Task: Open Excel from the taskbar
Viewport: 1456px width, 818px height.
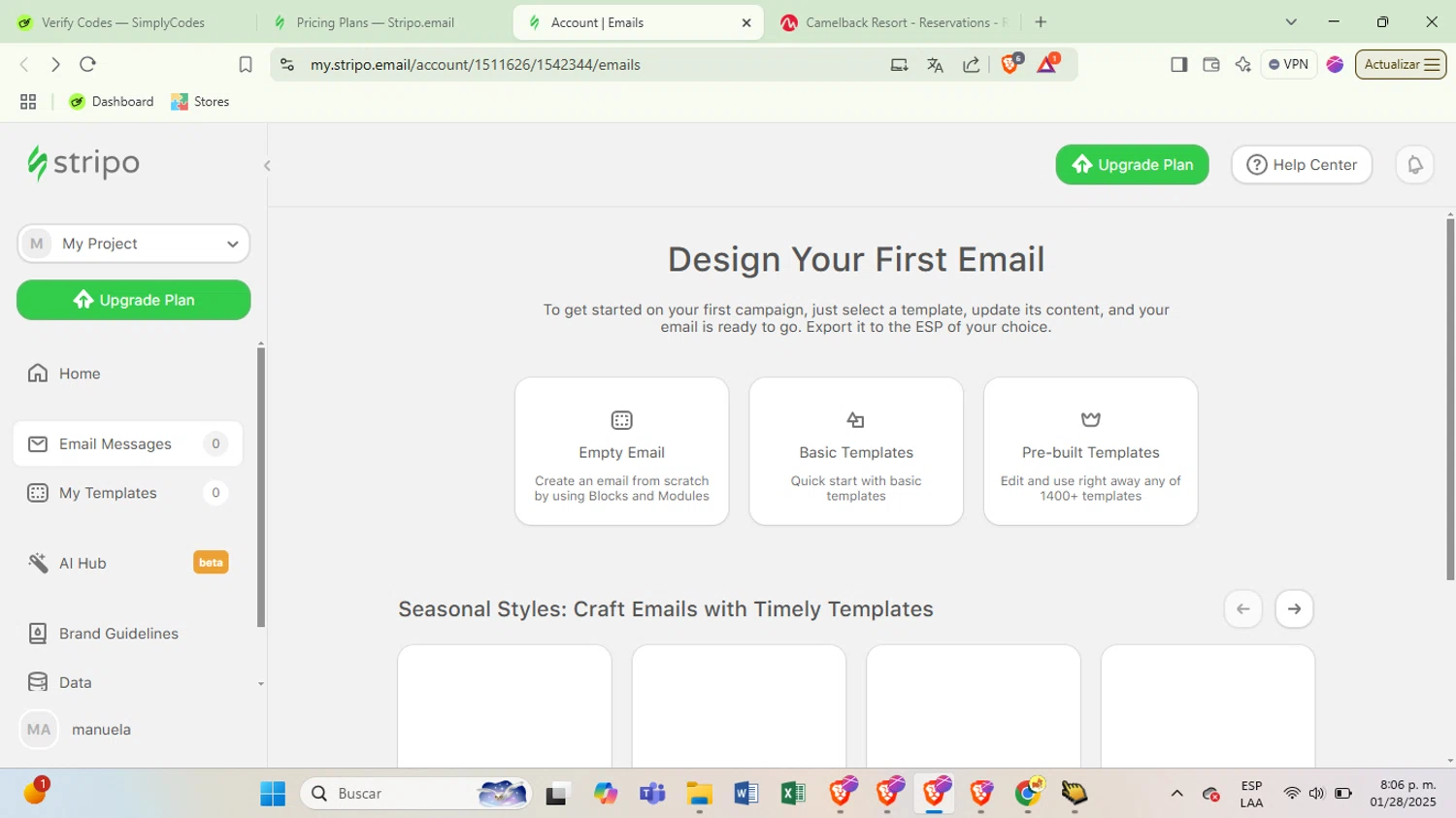Action: click(793, 794)
